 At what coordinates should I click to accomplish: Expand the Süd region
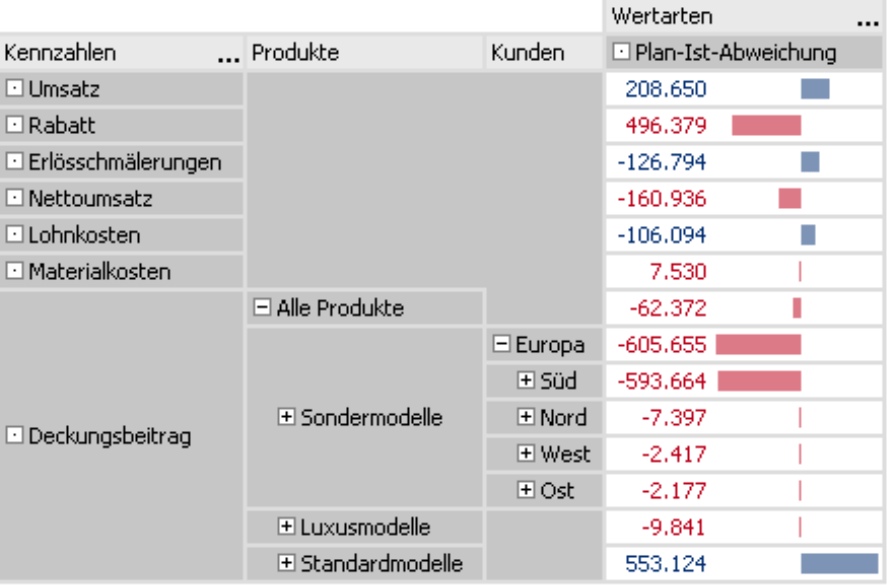[x=526, y=381]
